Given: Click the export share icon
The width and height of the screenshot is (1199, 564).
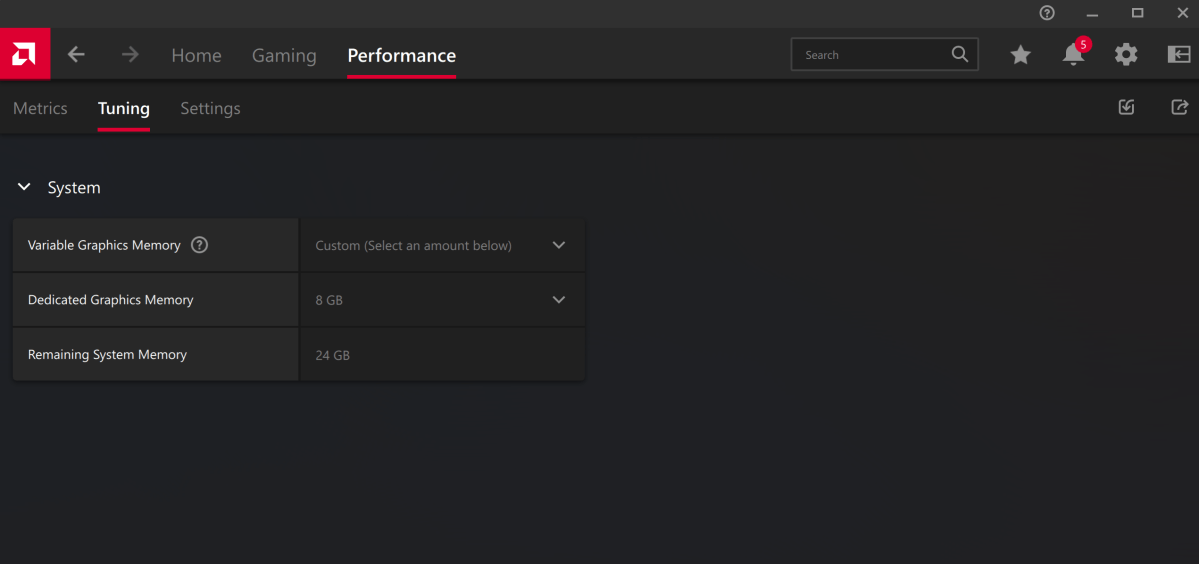Looking at the screenshot, I should (1180, 107).
